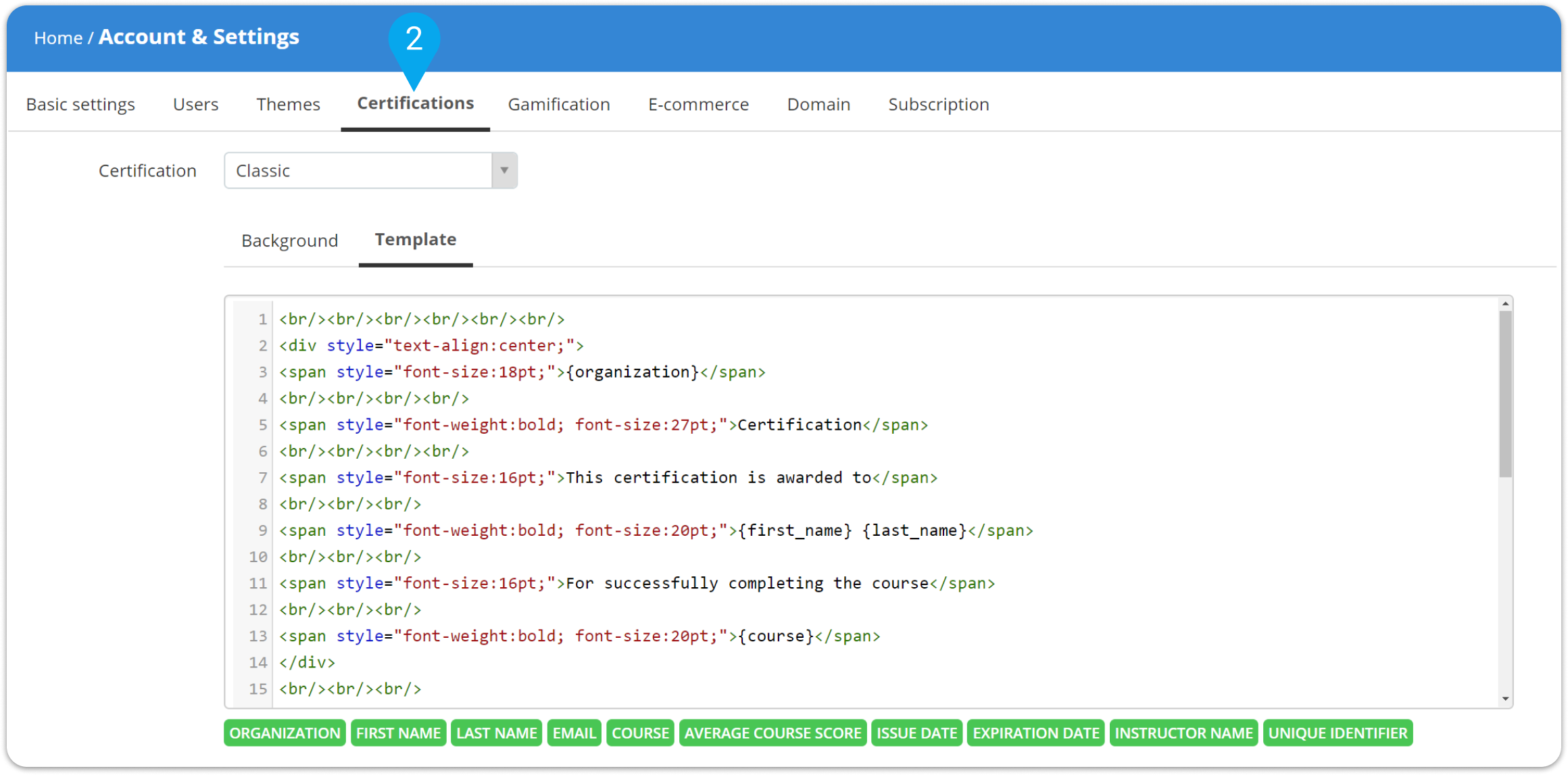The width and height of the screenshot is (1568, 775).
Task: Switch to the E-commerce tab
Action: [x=698, y=104]
